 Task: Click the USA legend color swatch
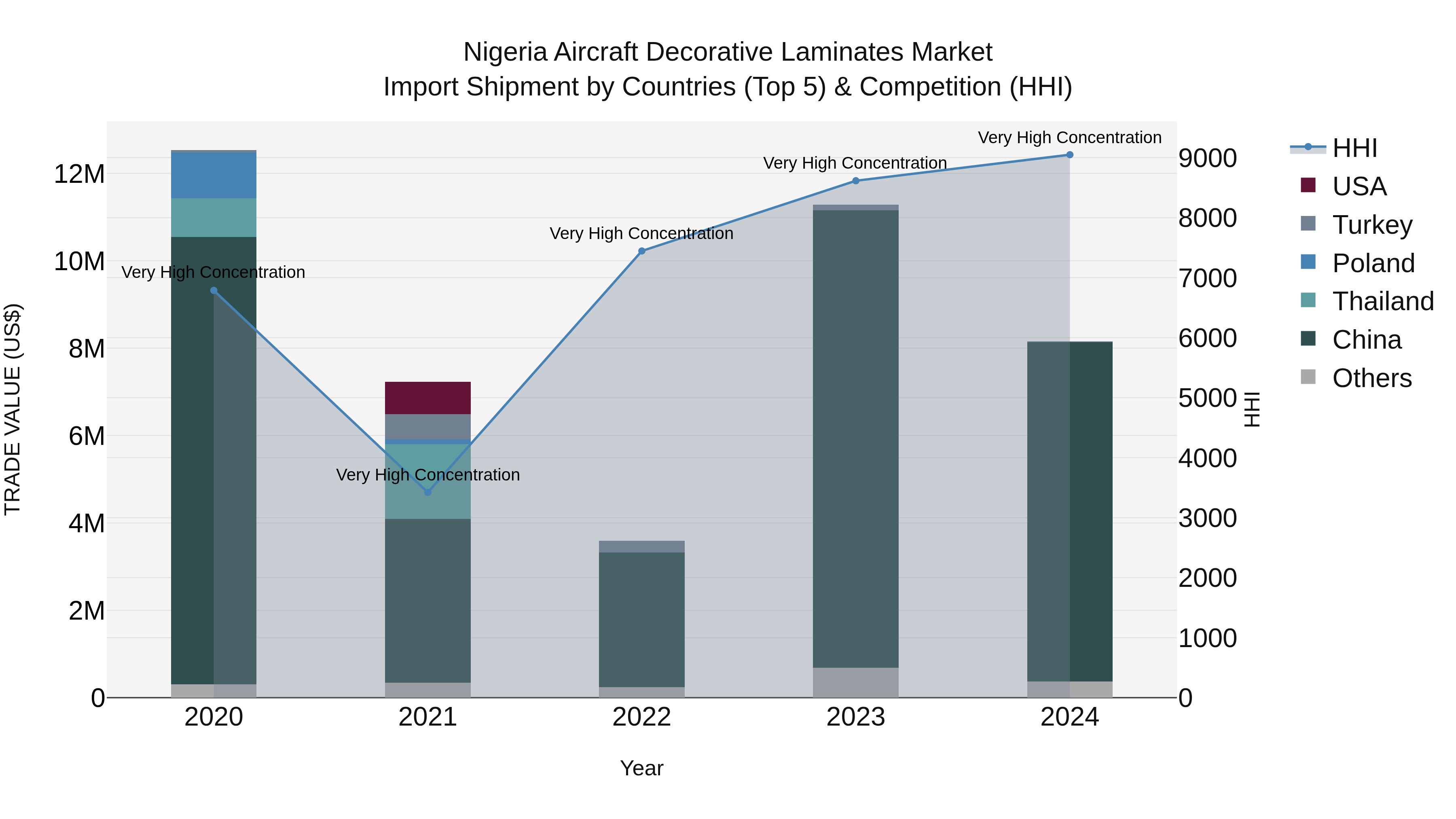[1308, 185]
